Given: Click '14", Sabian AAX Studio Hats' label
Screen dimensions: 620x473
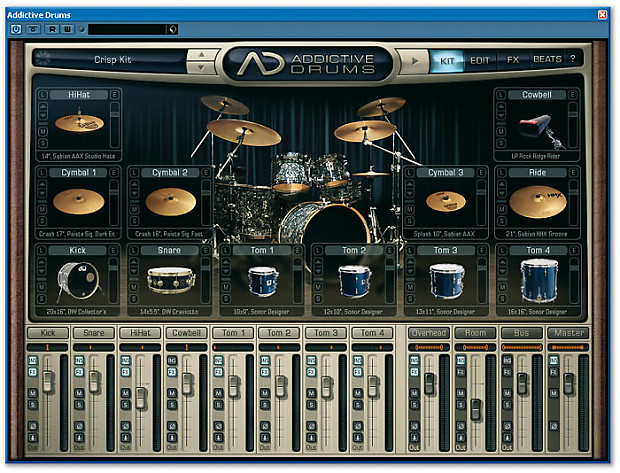Looking at the screenshot, I should coord(78,156).
